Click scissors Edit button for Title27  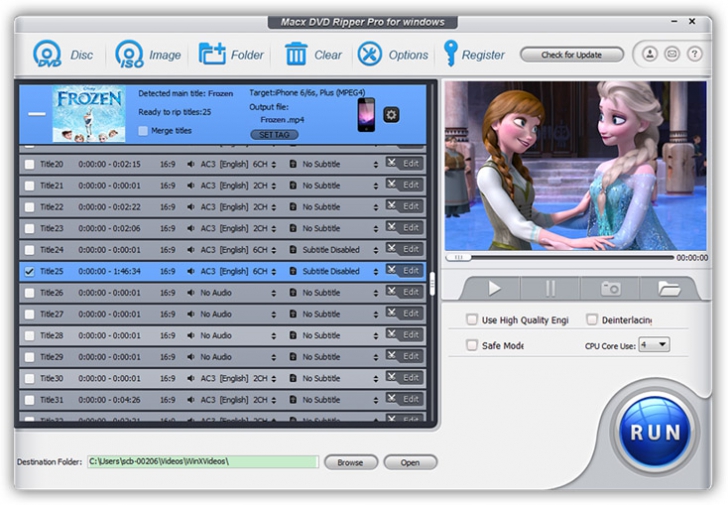pyautogui.click(x=405, y=313)
